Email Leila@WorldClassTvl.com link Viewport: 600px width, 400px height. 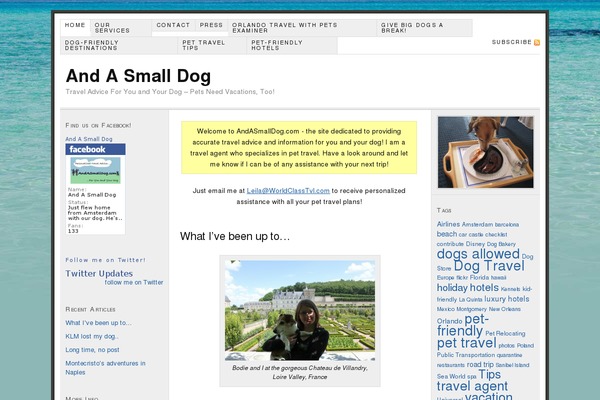(x=288, y=191)
